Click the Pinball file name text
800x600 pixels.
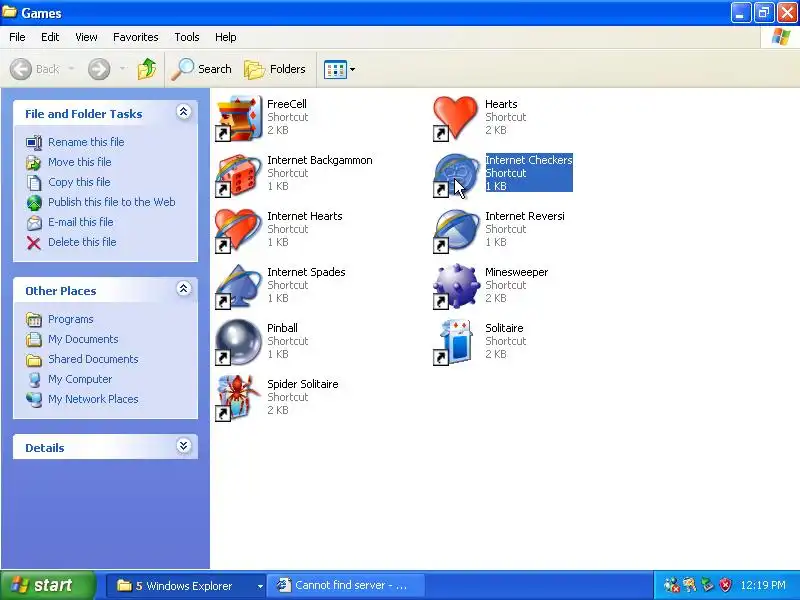pos(282,328)
